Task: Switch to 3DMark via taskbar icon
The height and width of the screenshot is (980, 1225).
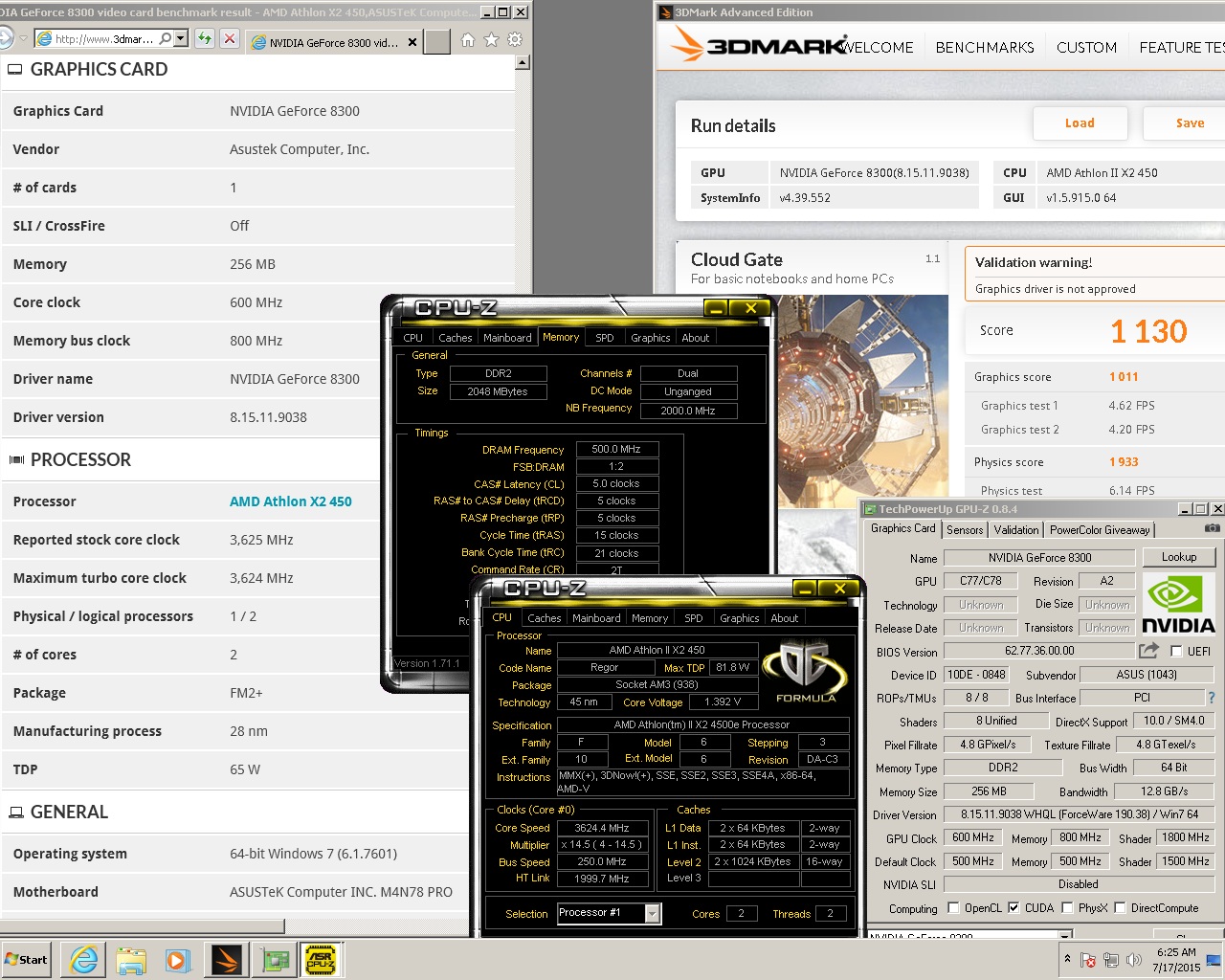Action: [x=226, y=960]
